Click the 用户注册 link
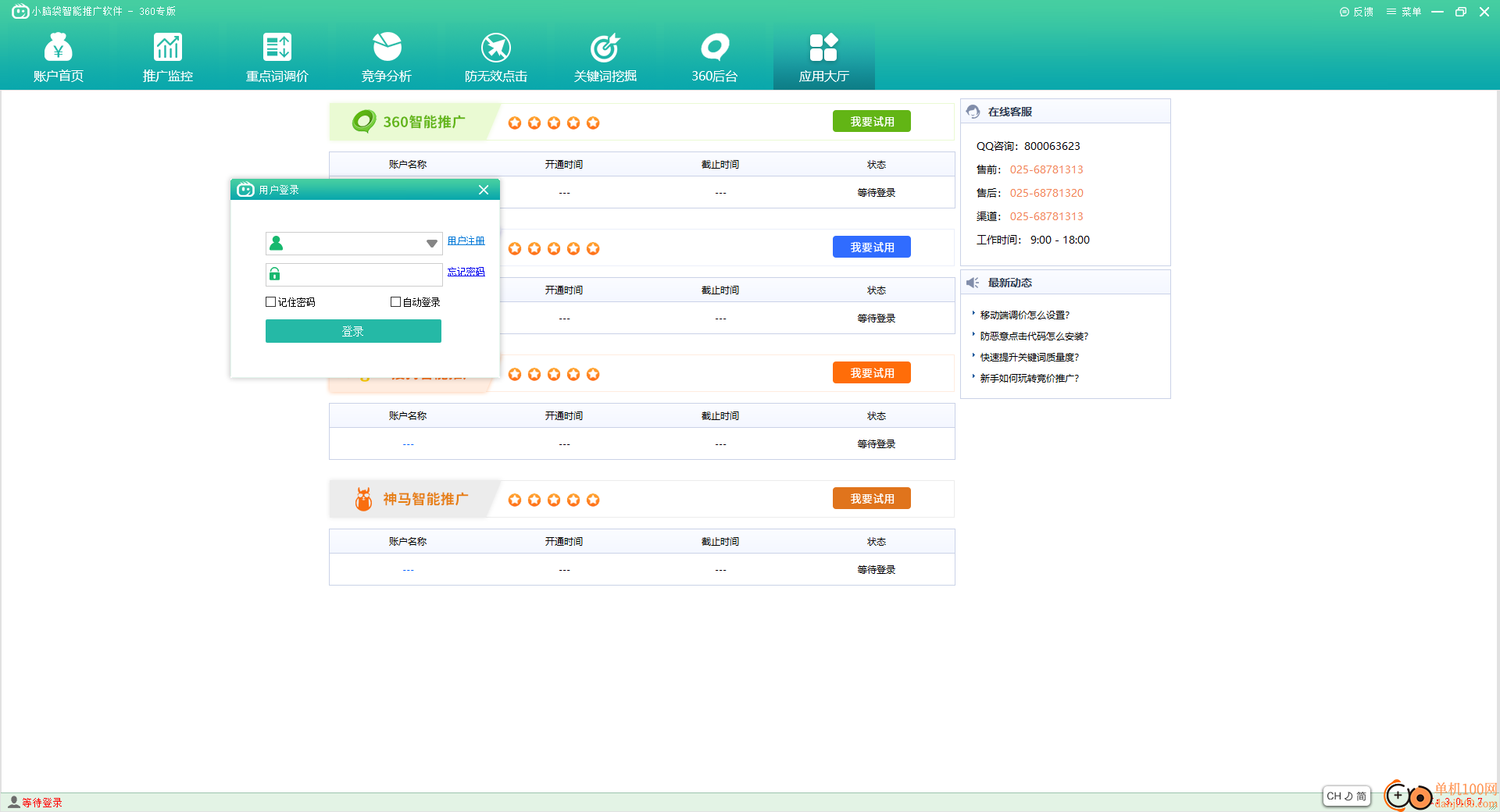 coord(466,241)
